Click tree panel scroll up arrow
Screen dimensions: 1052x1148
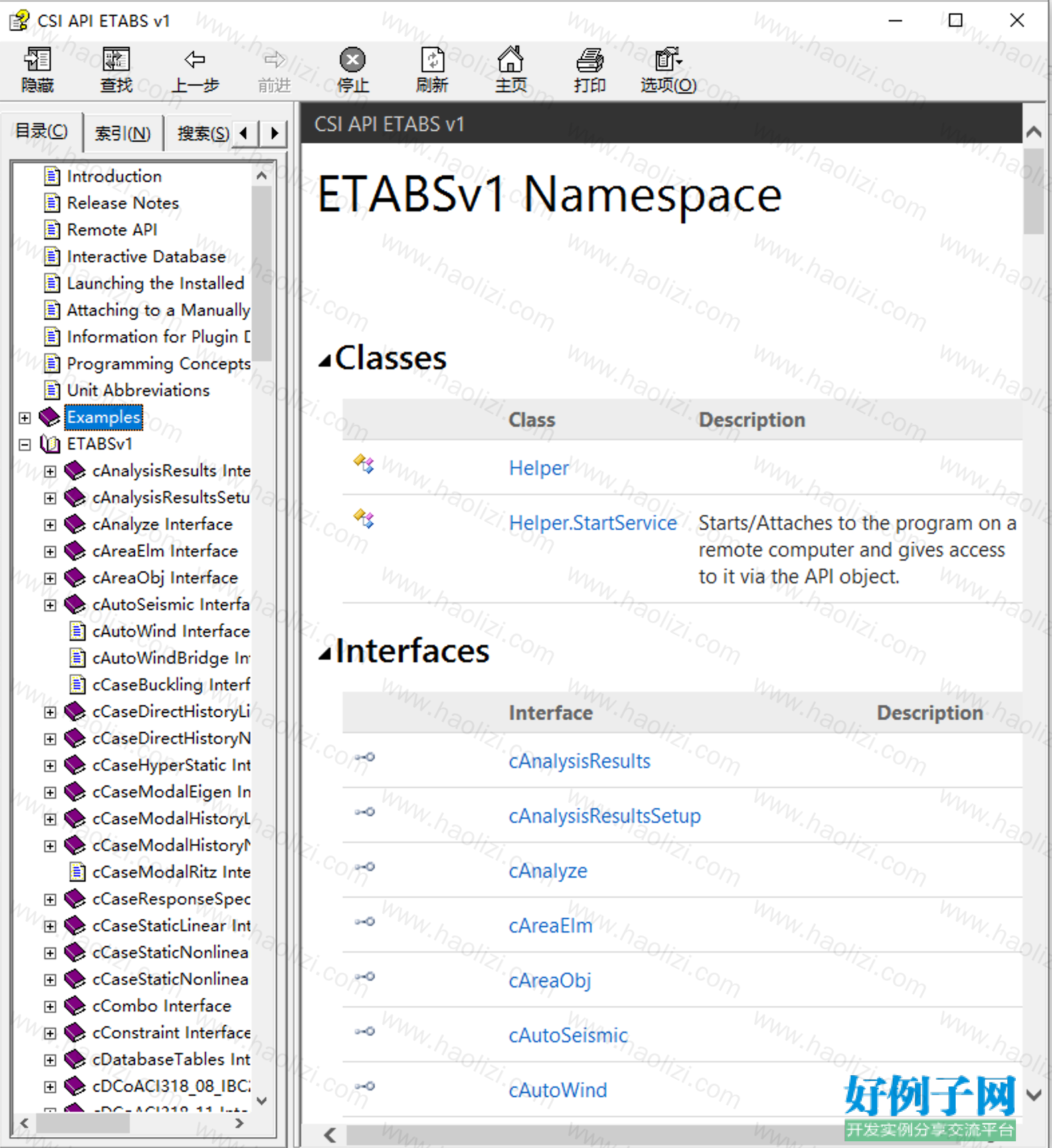tap(262, 175)
